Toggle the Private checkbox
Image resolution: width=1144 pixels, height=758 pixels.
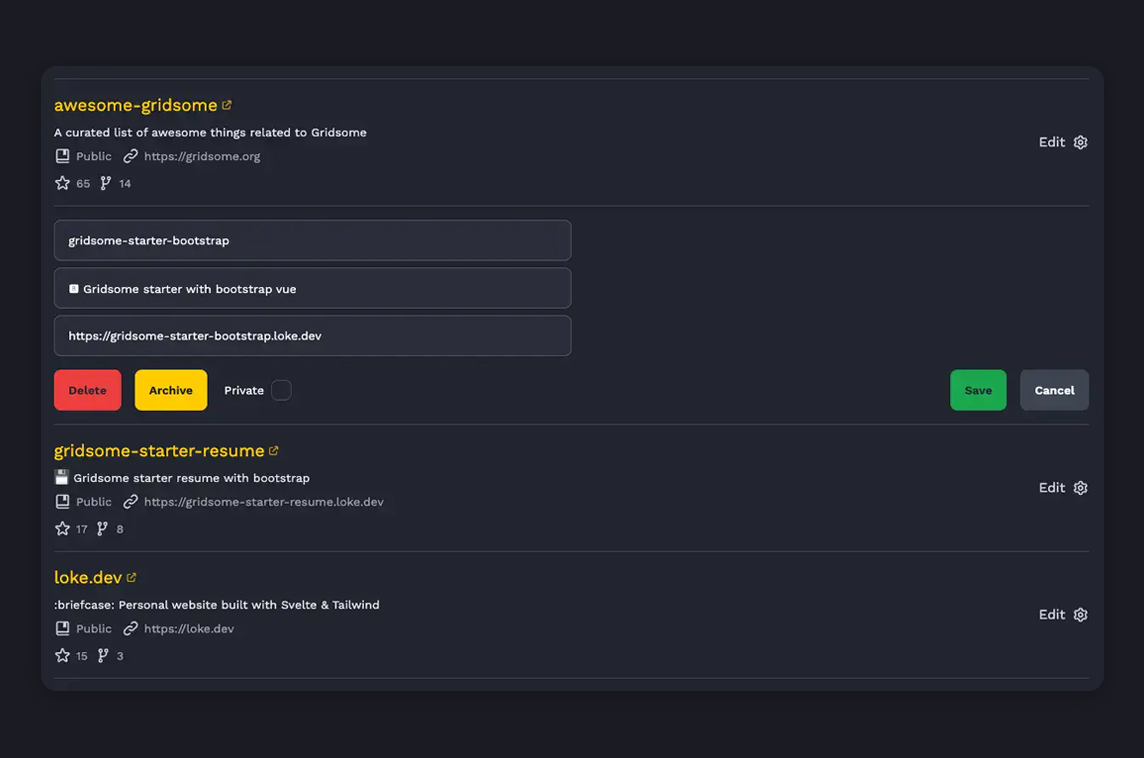[281, 390]
